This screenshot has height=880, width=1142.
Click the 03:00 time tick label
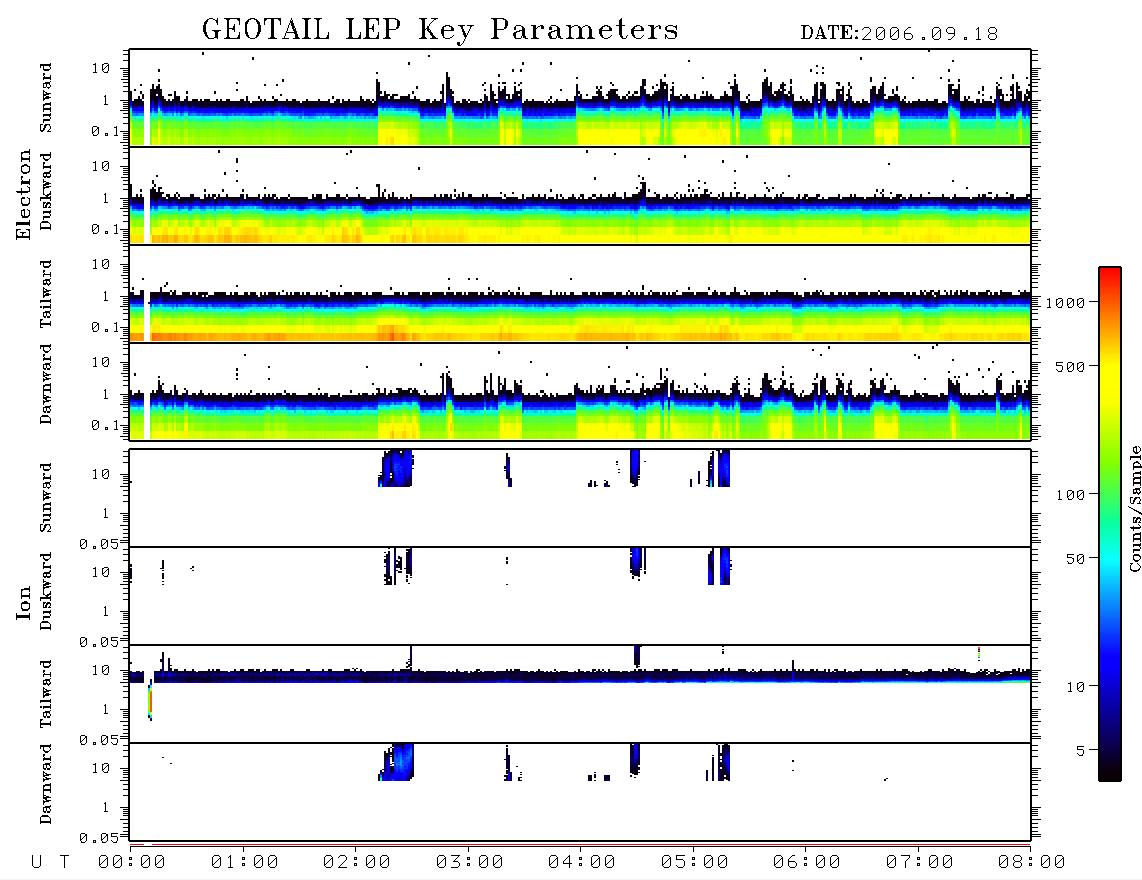(469, 863)
